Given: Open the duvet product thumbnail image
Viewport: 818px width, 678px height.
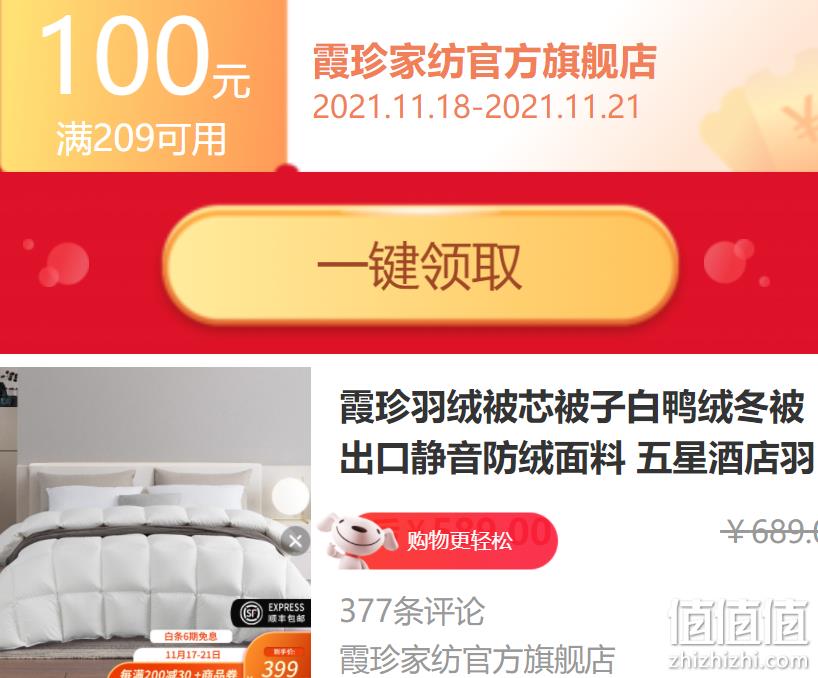Looking at the screenshot, I should click(155, 523).
